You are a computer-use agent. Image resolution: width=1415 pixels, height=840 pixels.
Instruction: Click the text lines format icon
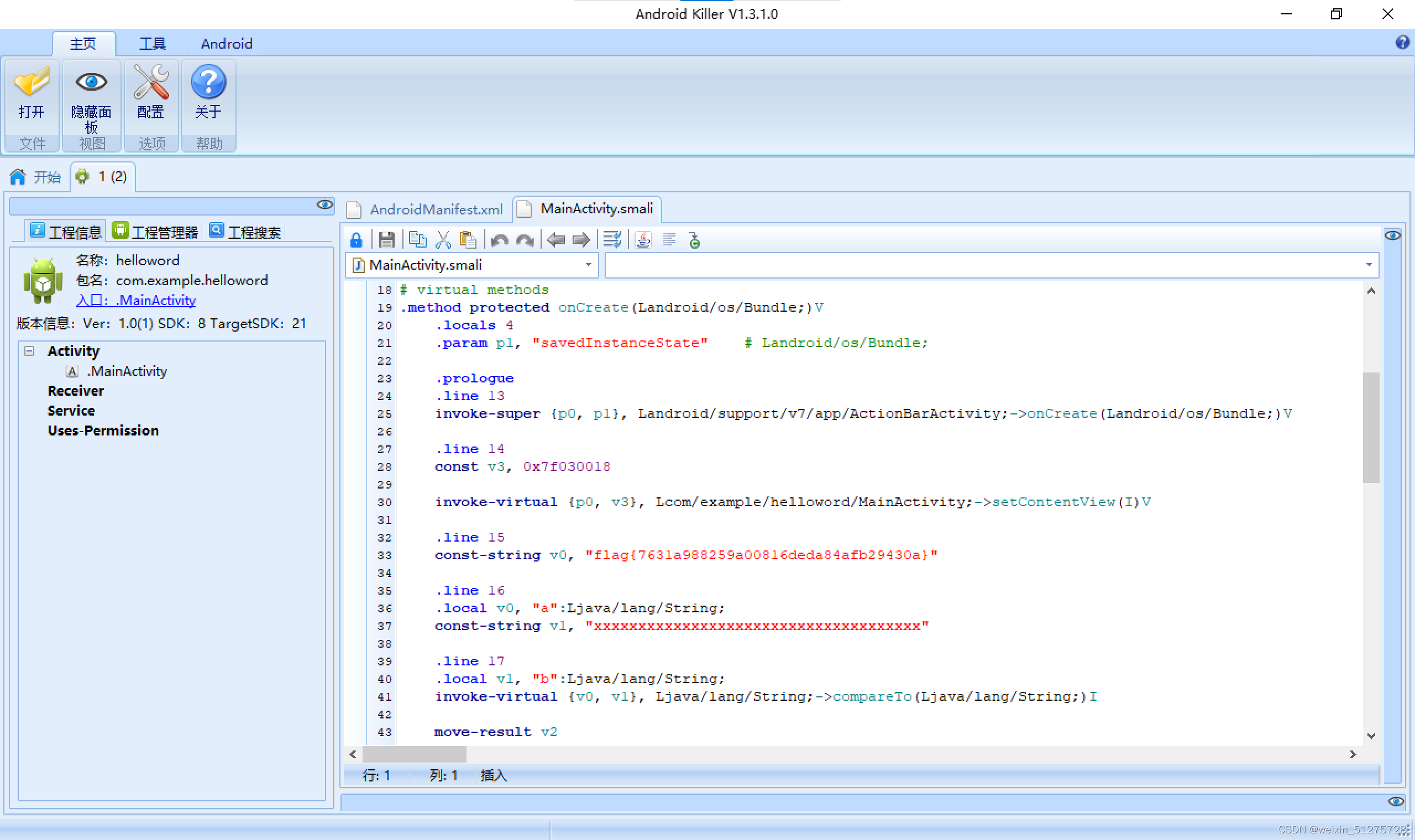coord(669,240)
